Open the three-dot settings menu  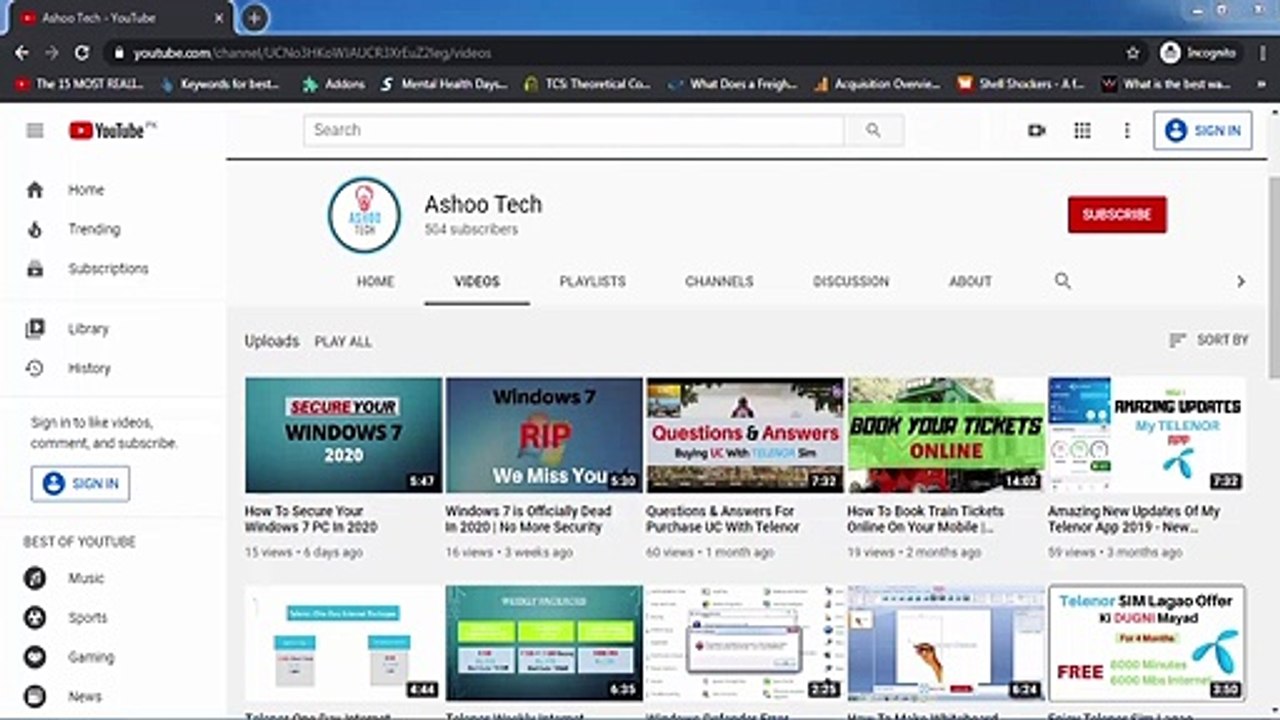pyautogui.click(x=1127, y=130)
